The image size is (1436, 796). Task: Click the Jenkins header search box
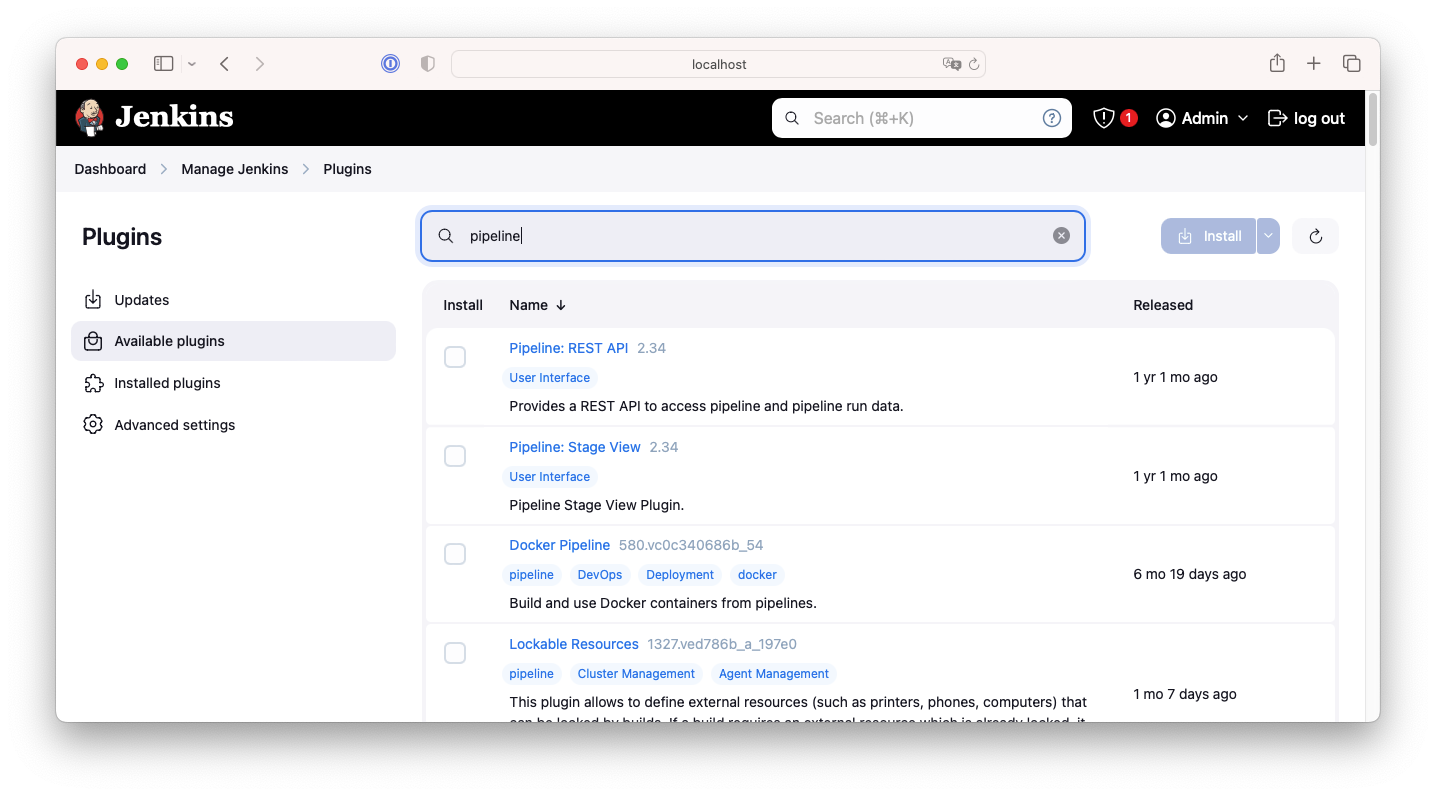click(922, 118)
